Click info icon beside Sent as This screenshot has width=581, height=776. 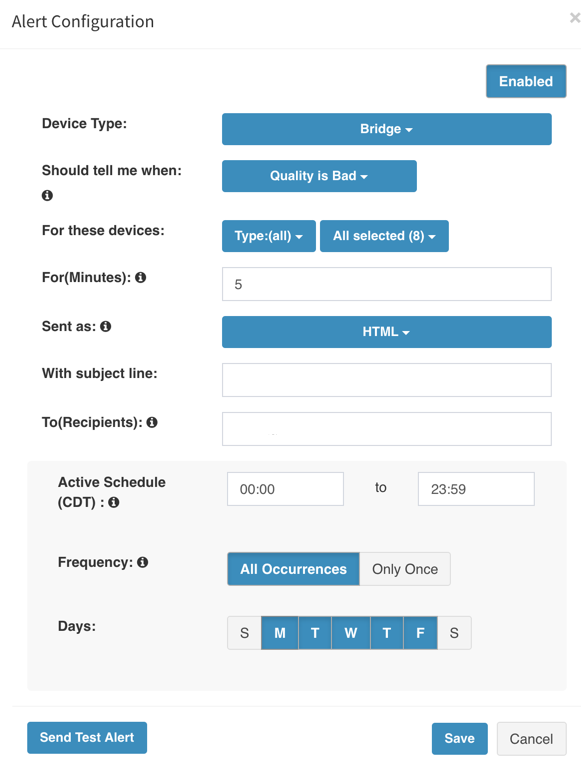(x=105, y=326)
